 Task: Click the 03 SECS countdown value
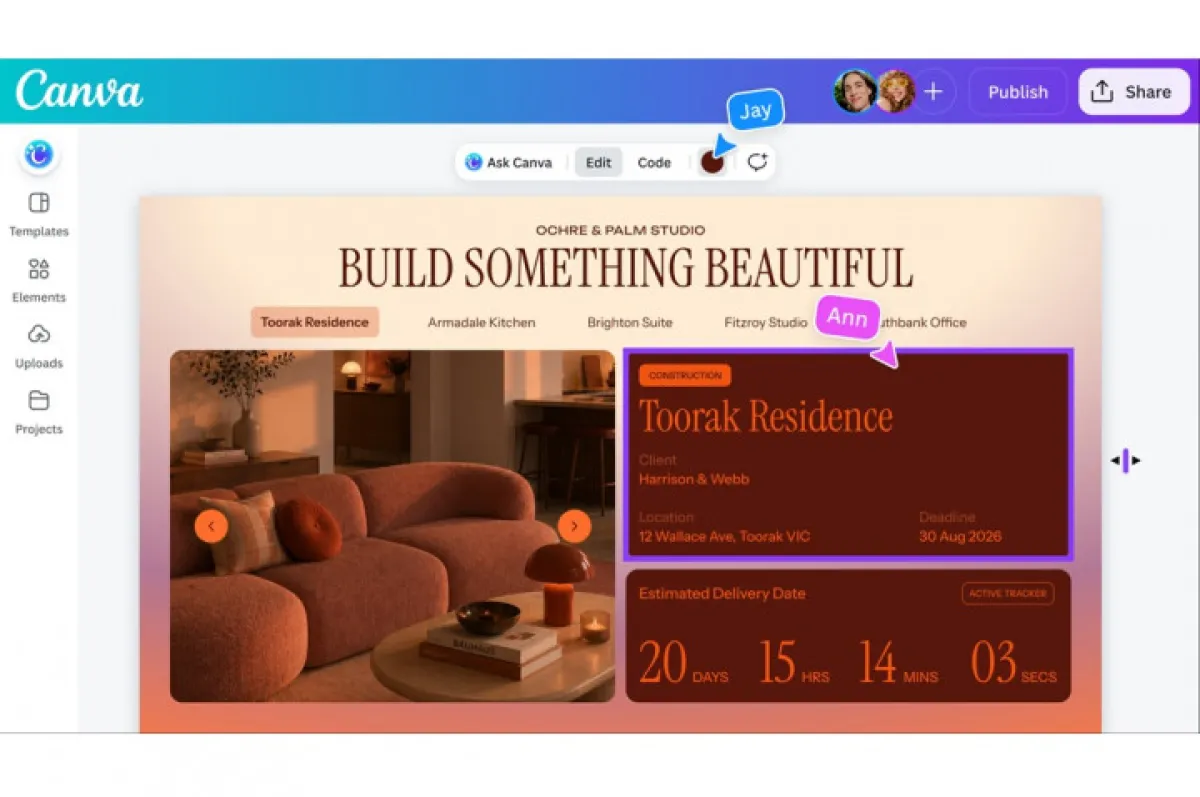pyautogui.click(x=1013, y=662)
